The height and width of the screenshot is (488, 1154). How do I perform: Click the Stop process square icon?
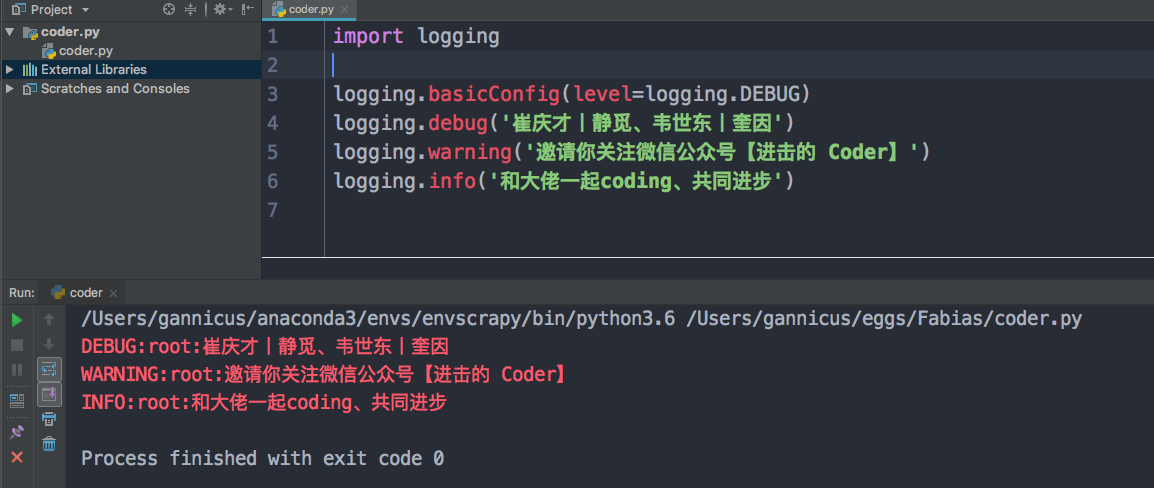[x=16, y=345]
